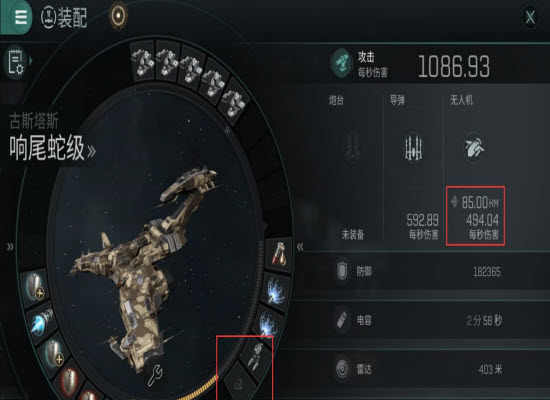The width and height of the screenshot is (550, 400).
Task: Click the golden circular emblem near 装配
Action: point(119,15)
